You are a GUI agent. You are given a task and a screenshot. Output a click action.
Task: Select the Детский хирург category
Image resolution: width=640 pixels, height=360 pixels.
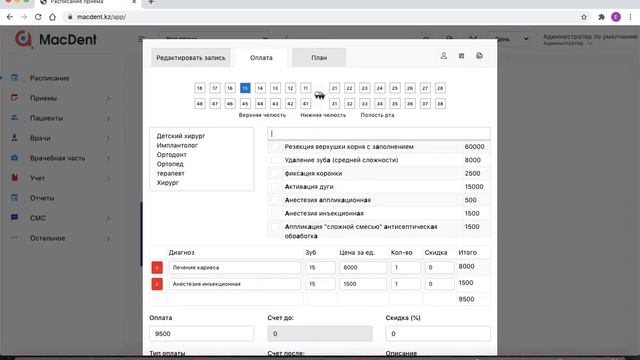tap(181, 136)
